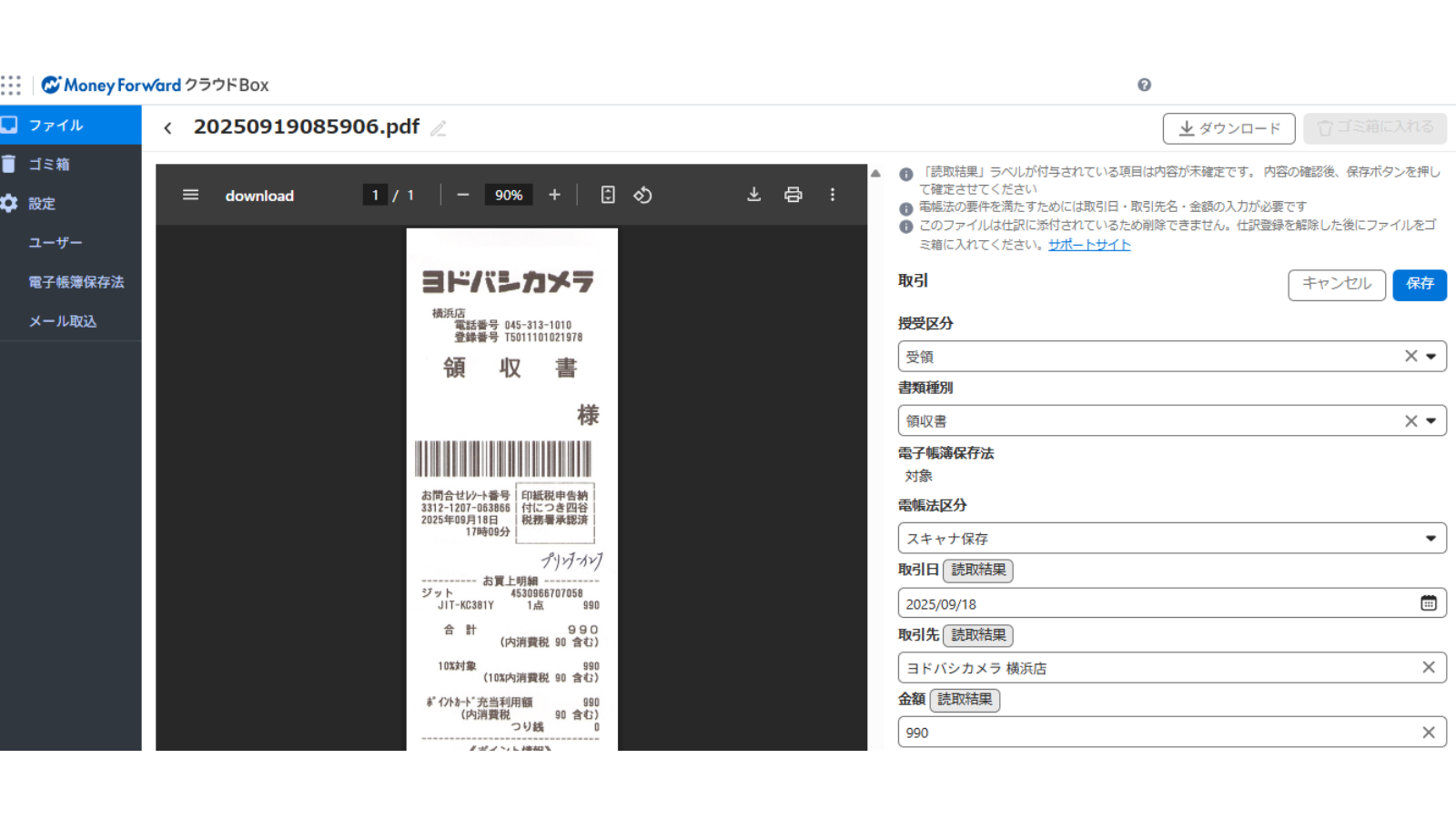Open the 電帳法区分 スキャナ保存 dropdown
The width and height of the screenshot is (1456, 819).
pos(1431,539)
